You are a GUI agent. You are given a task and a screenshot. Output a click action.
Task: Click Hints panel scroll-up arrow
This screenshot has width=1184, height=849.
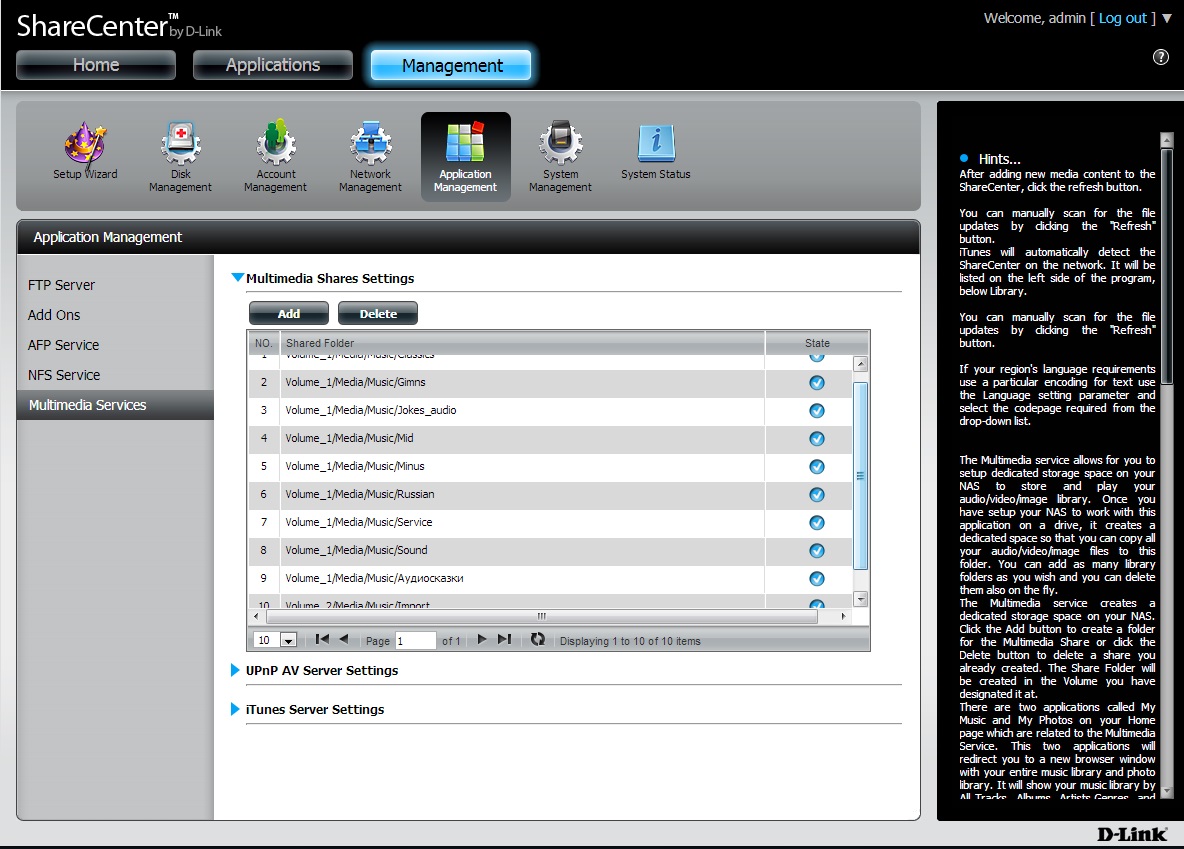[1167, 140]
